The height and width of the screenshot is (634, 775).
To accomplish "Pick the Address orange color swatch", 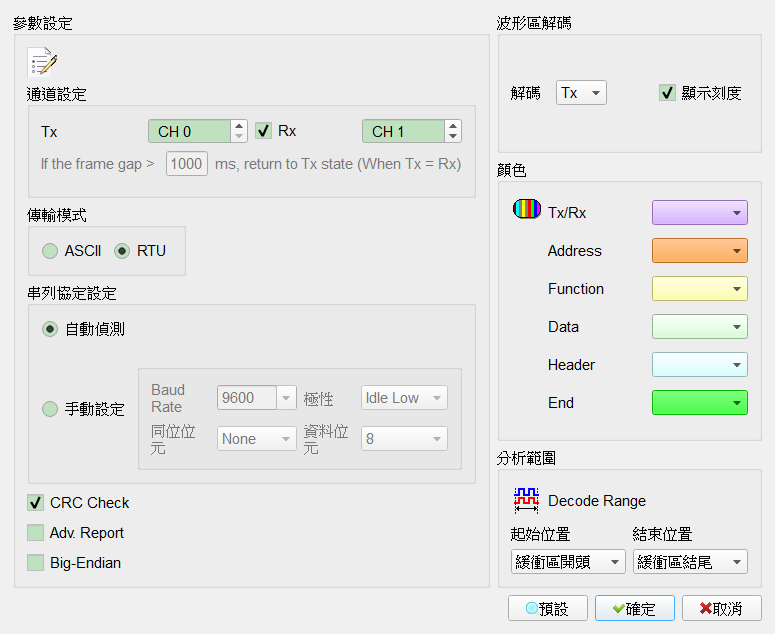I will 700,251.
